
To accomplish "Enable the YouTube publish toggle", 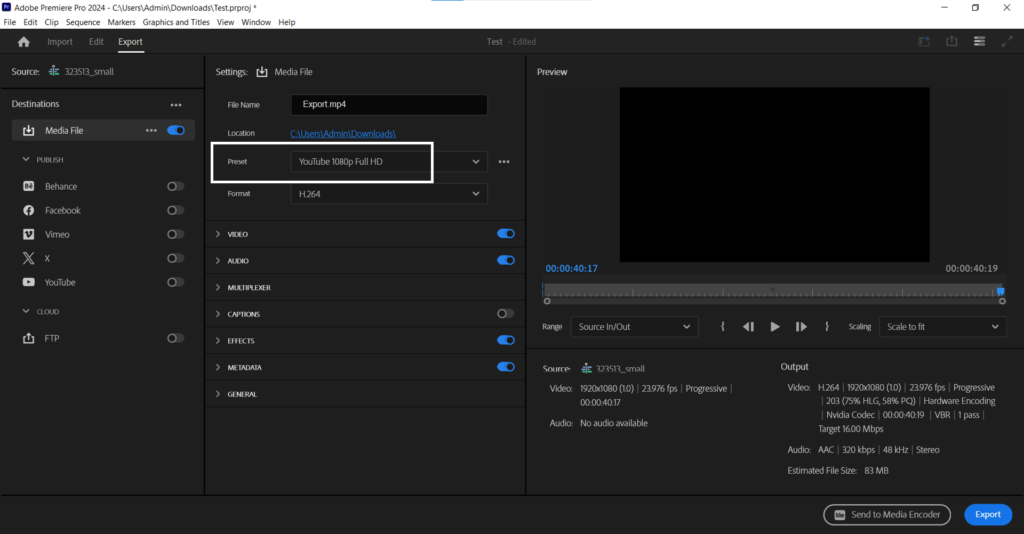I will tap(175, 283).
